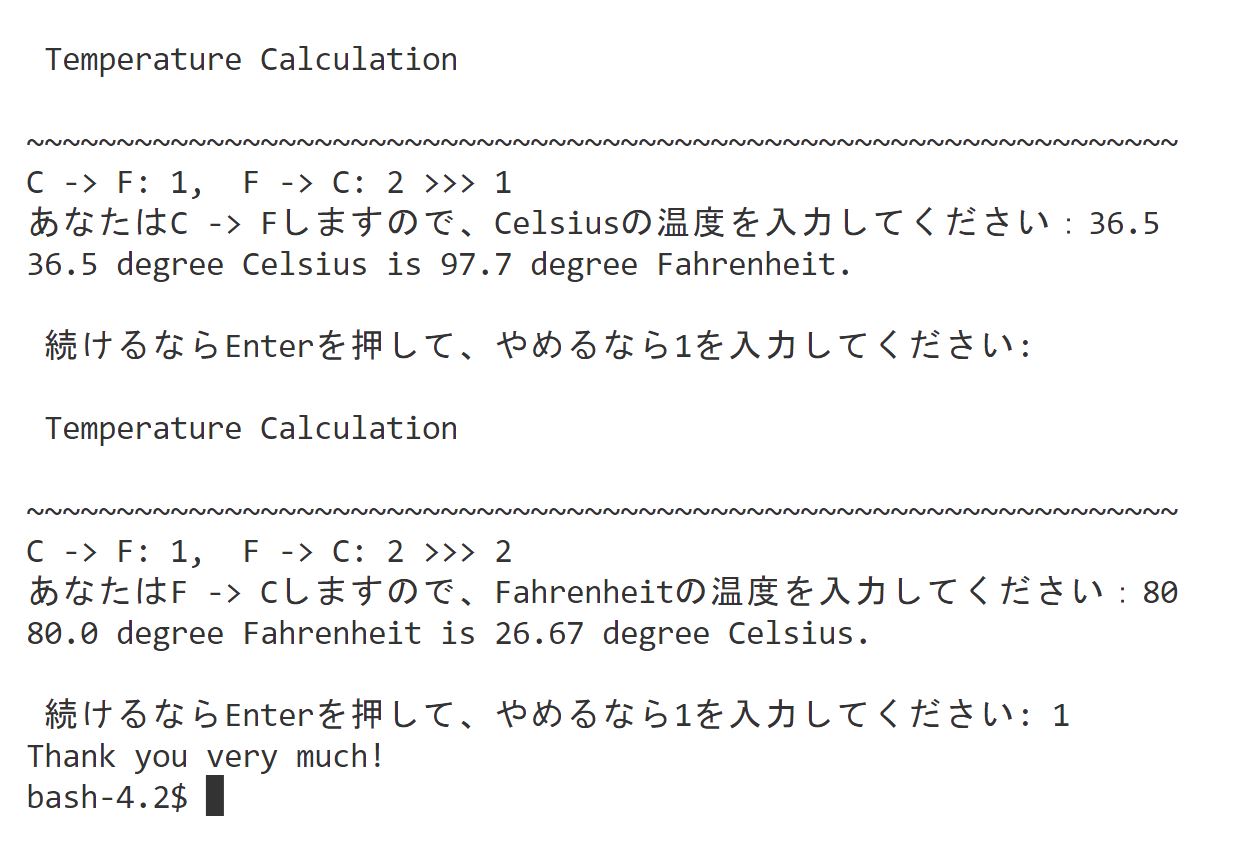Click the Thank you very much! message
Viewport: 1235px width, 864px height.
205,757
